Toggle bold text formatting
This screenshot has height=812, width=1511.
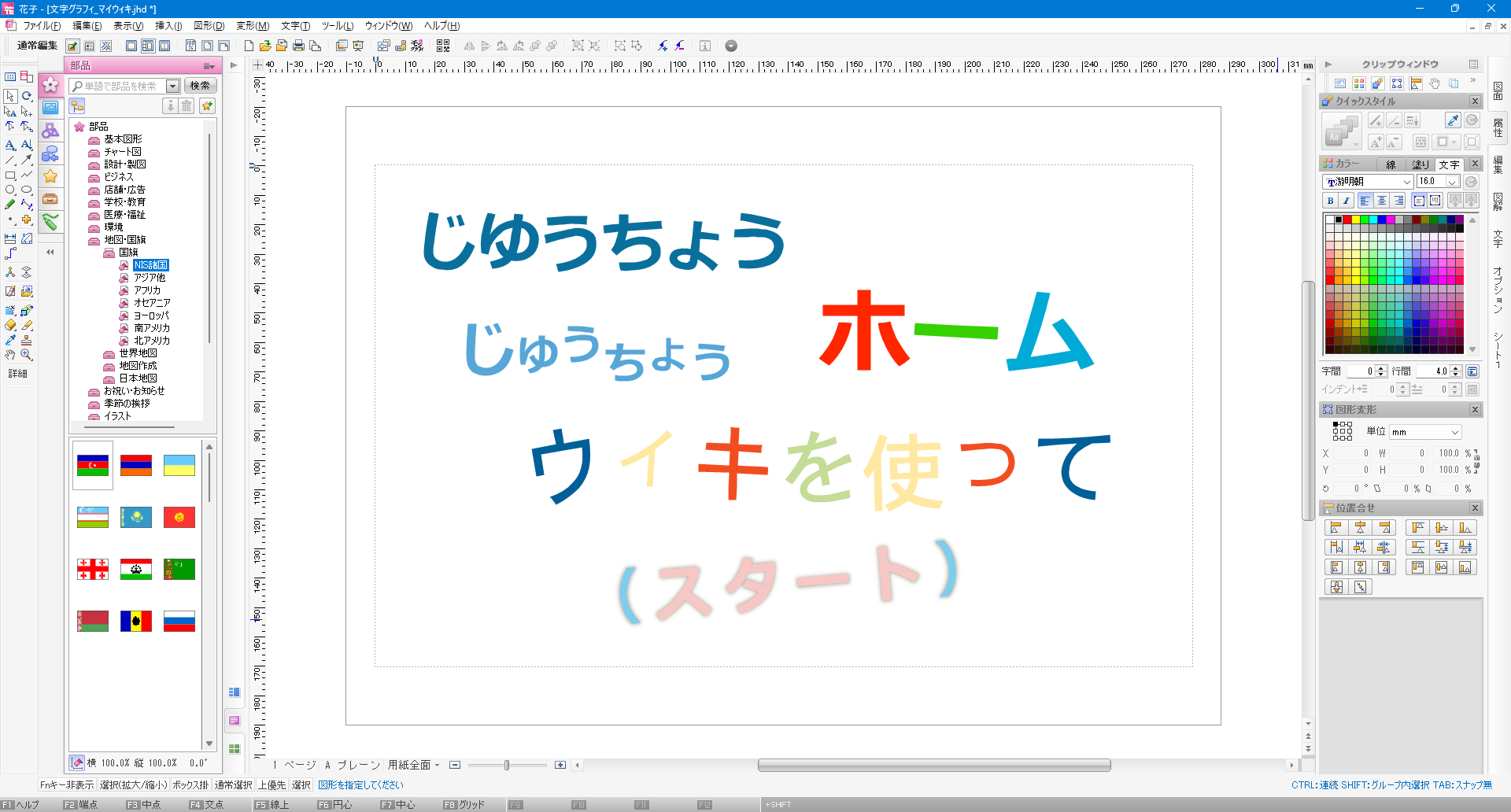pyautogui.click(x=1330, y=201)
